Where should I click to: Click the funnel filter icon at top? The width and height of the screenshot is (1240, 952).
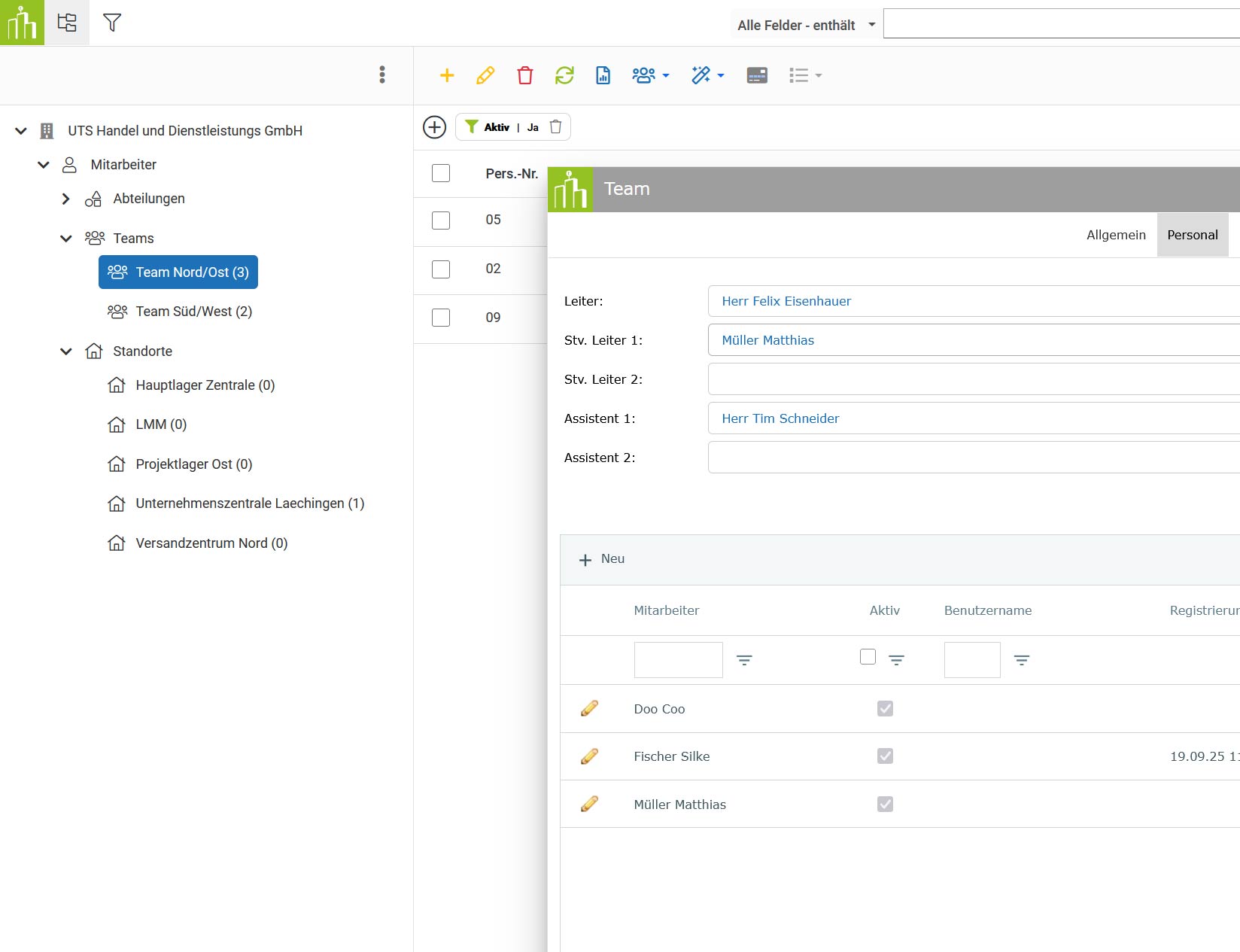(x=112, y=23)
